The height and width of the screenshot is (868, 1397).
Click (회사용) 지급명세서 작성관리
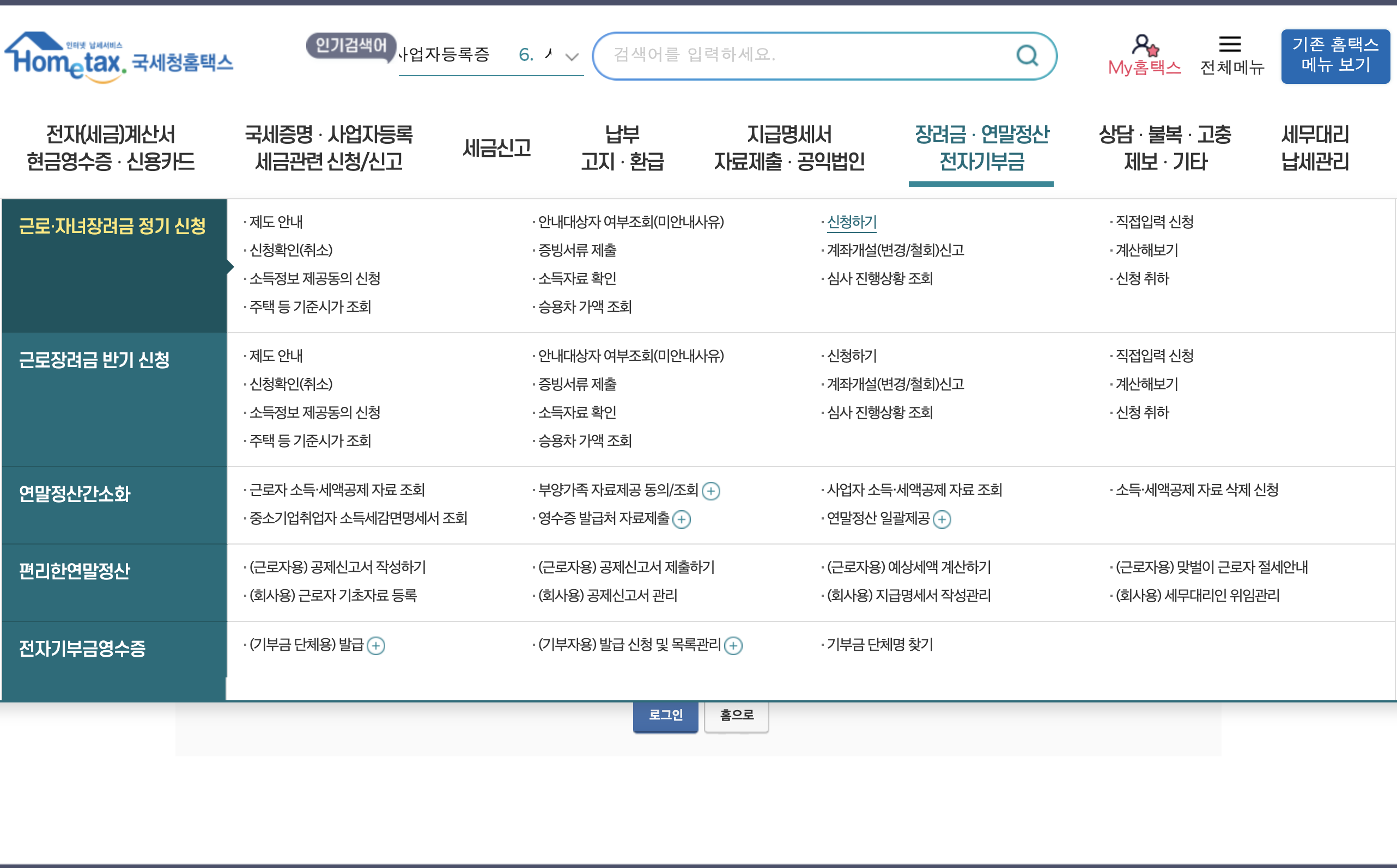(x=909, y=596)
